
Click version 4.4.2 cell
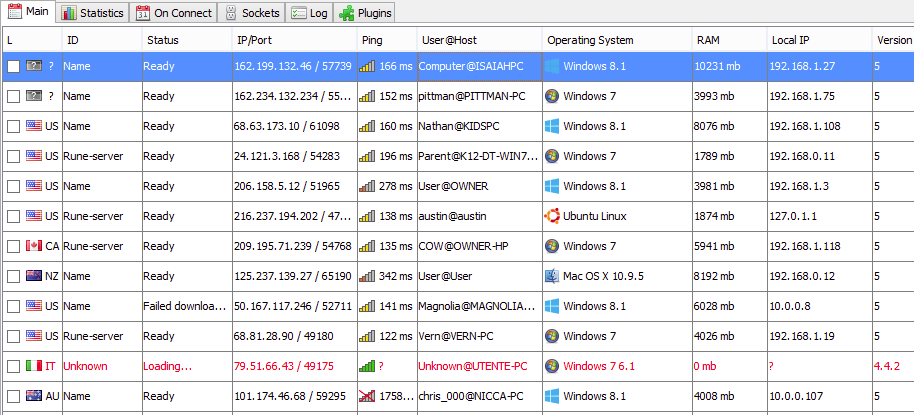[893, 367]
